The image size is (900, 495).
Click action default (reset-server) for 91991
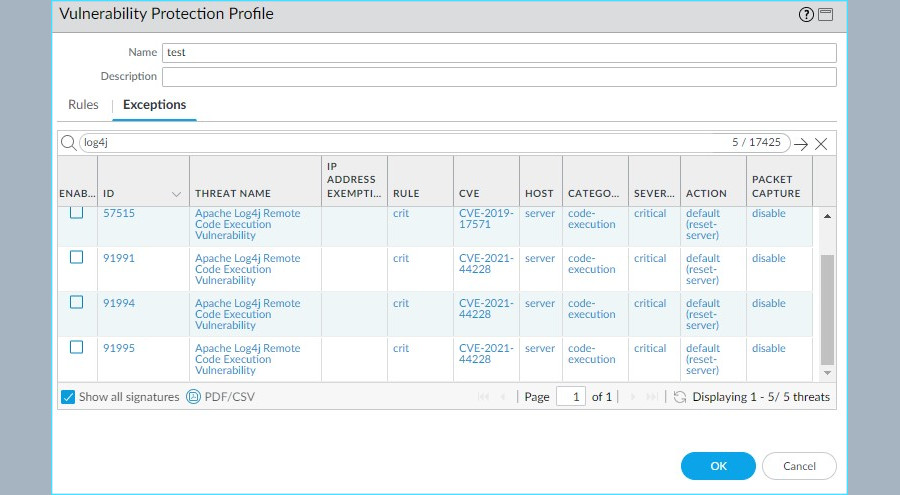703,269
